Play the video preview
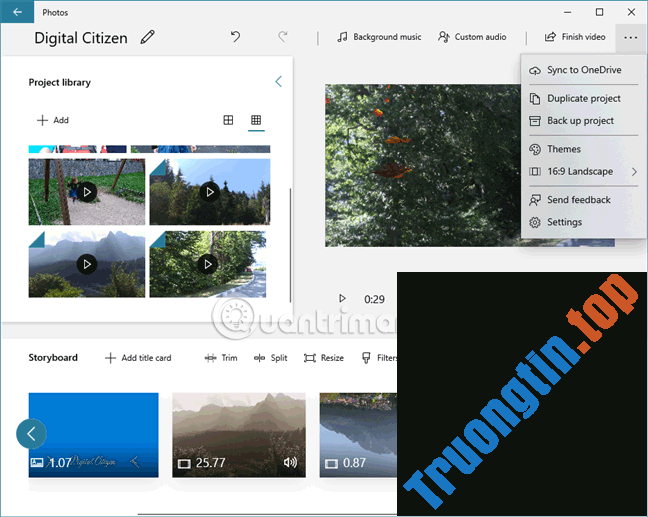Image resolution: width=648 pixels, height=517 pixels. pos(342,298)
